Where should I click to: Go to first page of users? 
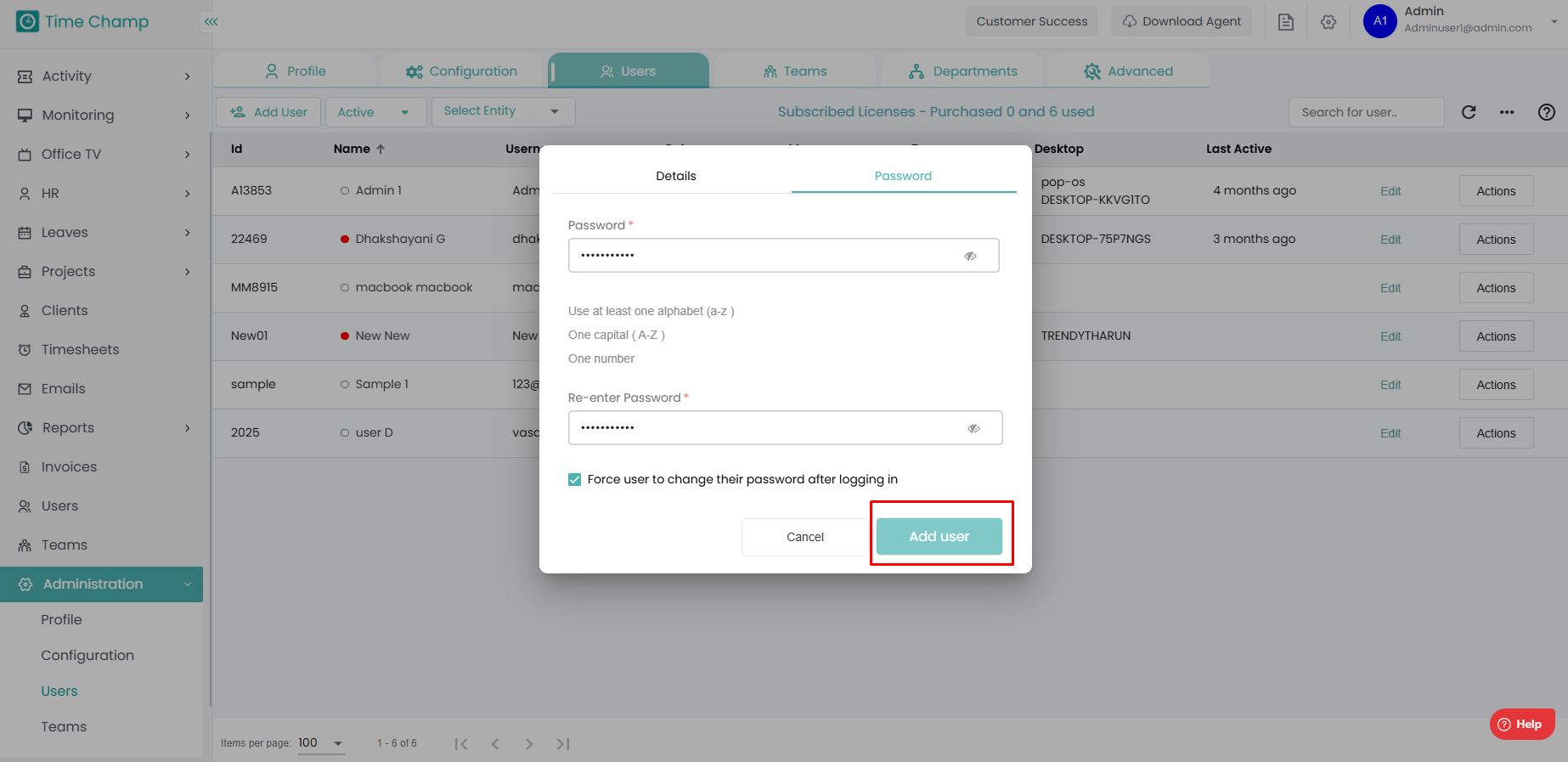(461, 744)
